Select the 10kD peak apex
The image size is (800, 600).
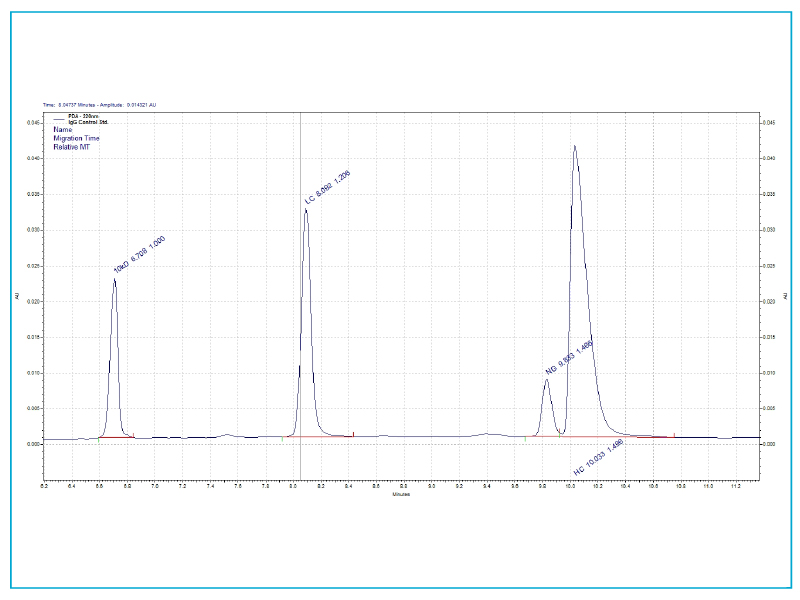[115, 279]
